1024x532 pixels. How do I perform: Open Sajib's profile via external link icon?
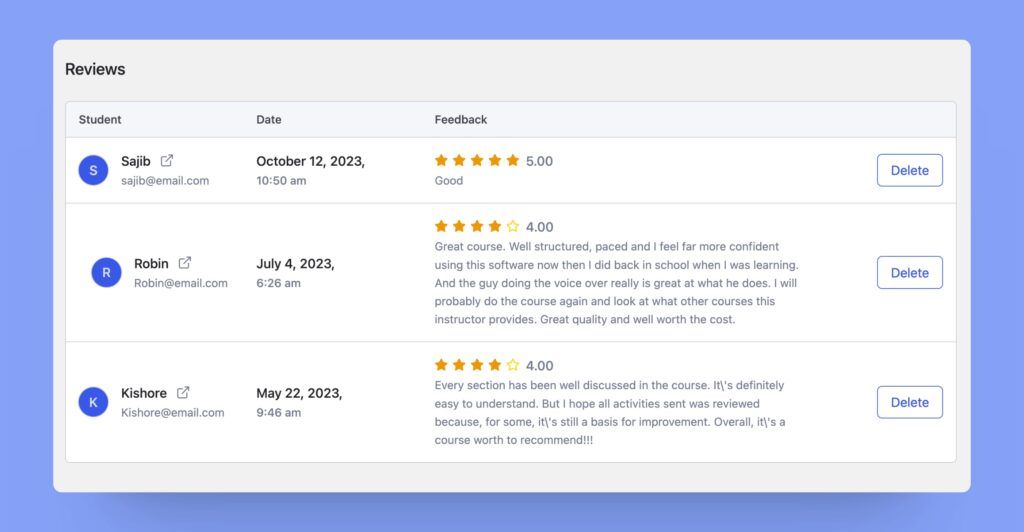(167, 160)
